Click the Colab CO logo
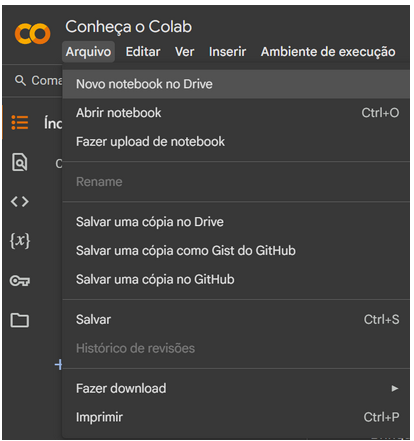The height and width of the screenshot is (441, 414). coord(32,34)
